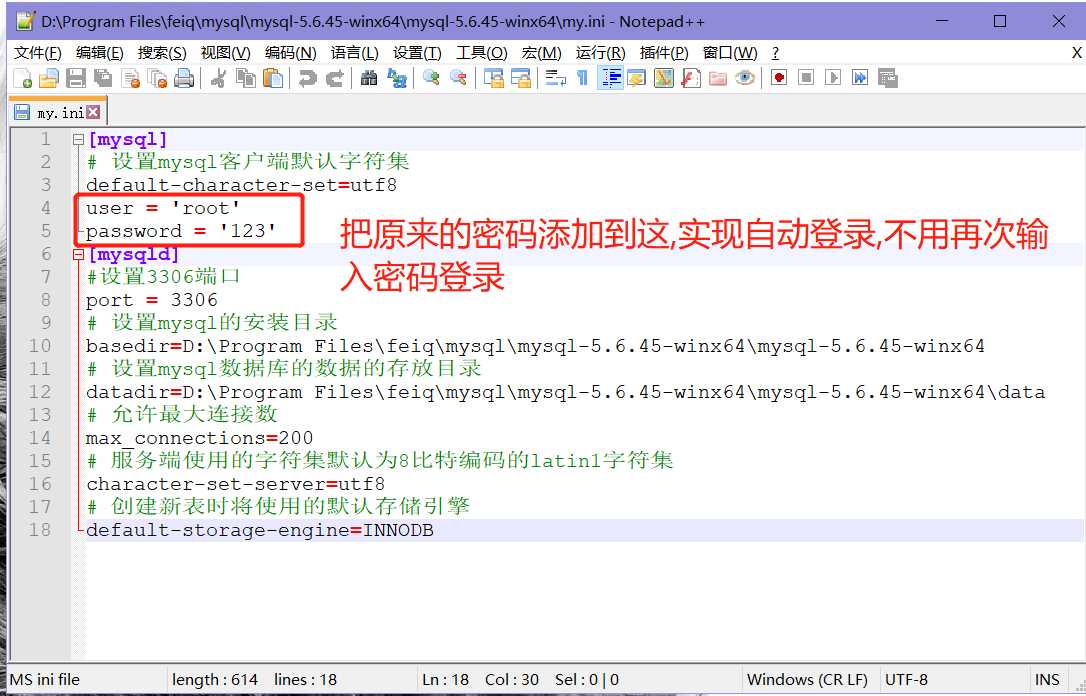1086x696 pixels.
Task: Click the macro Playback icon
Action: [x=833, y=78]
